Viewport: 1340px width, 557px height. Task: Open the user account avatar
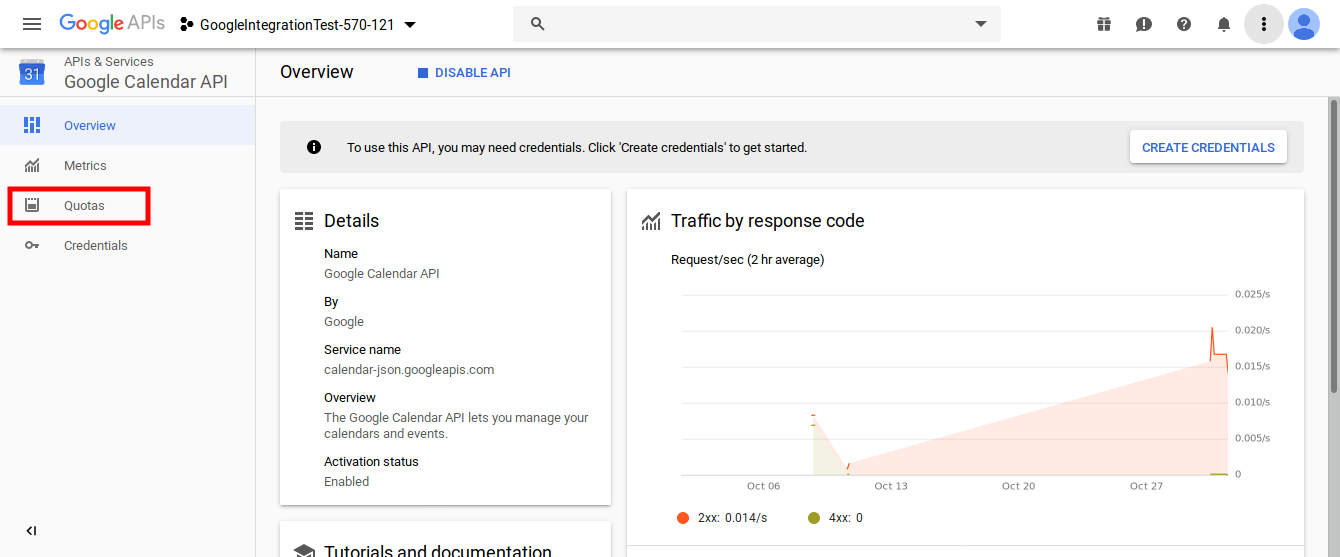1304,24
